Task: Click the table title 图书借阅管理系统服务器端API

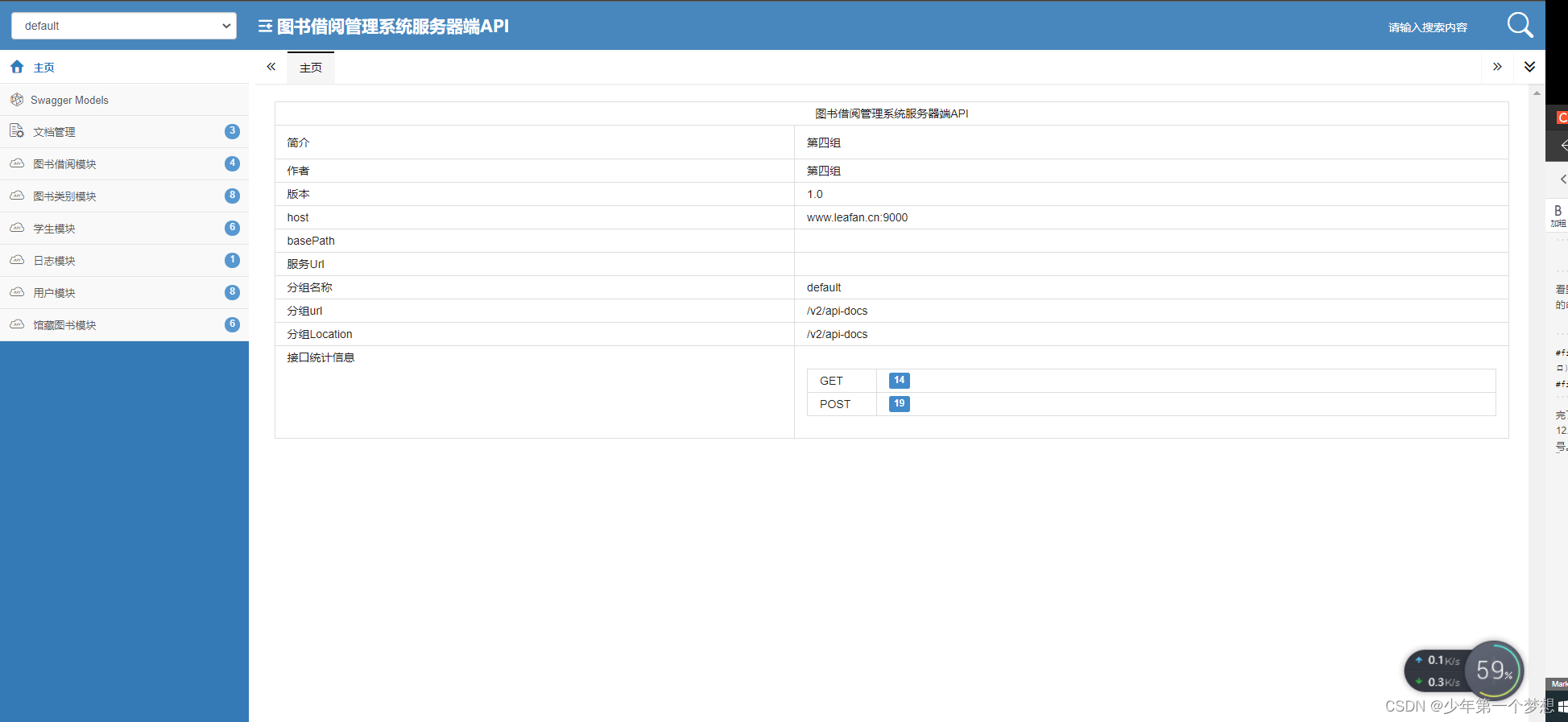Action: coord(892,113)
